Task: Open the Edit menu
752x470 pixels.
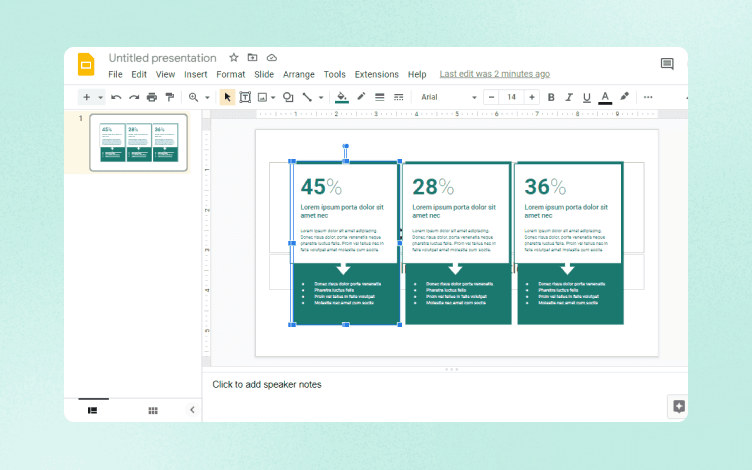Action: tap(139, 74)
